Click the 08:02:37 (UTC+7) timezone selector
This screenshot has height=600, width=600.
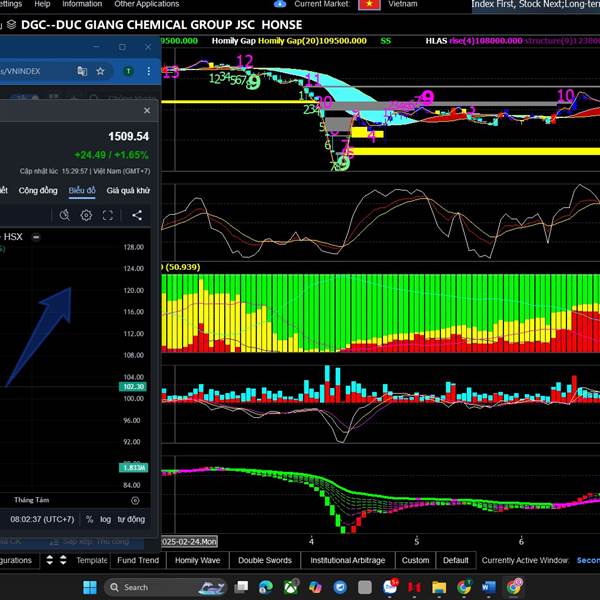tap(42, 519)
